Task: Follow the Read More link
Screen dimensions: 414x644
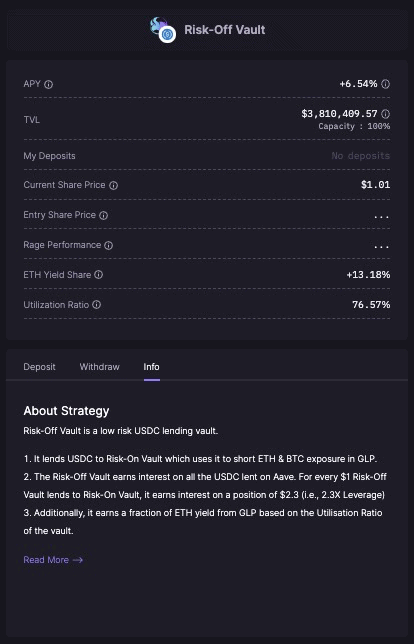Action: tap(53, 560)
